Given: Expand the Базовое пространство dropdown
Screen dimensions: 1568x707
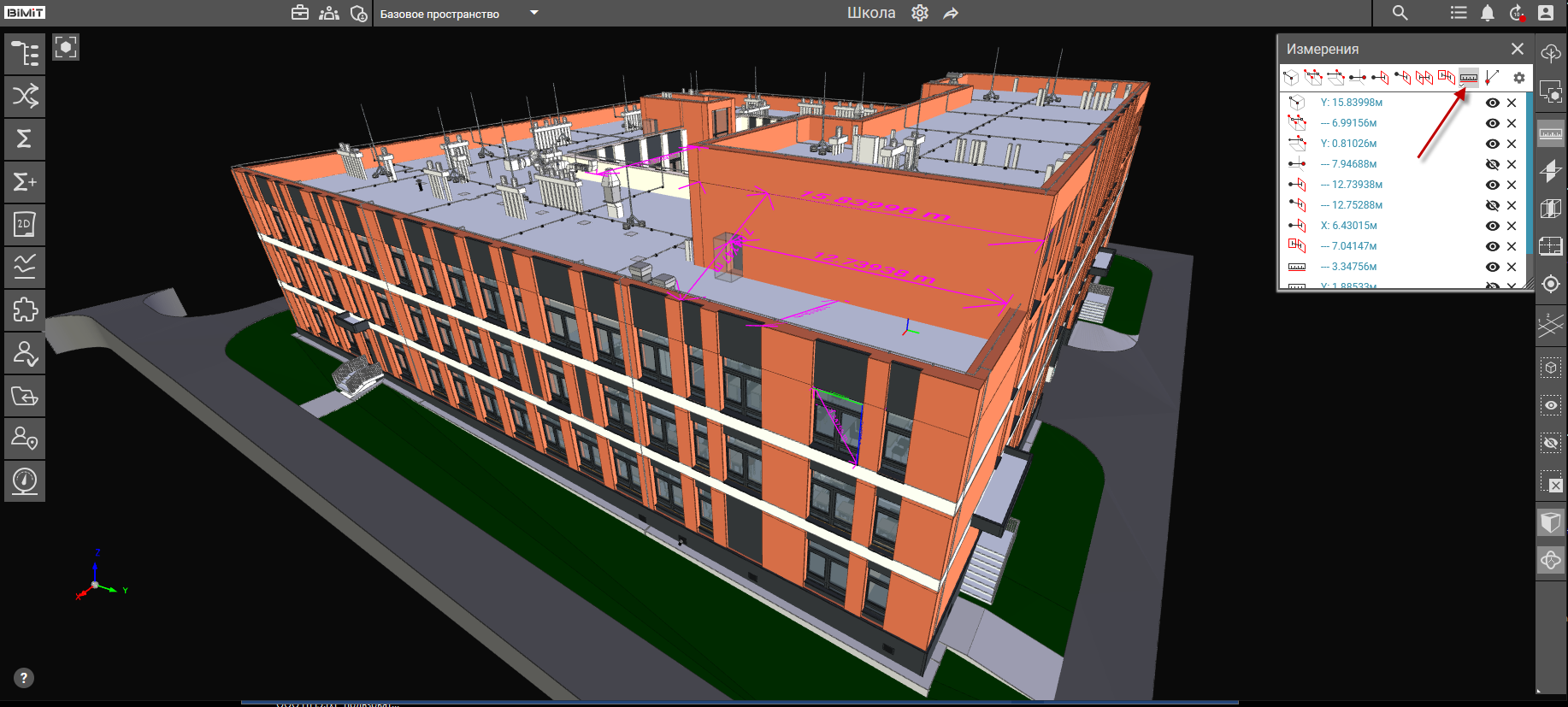Looking at the screenshot, I should point(534,13).
